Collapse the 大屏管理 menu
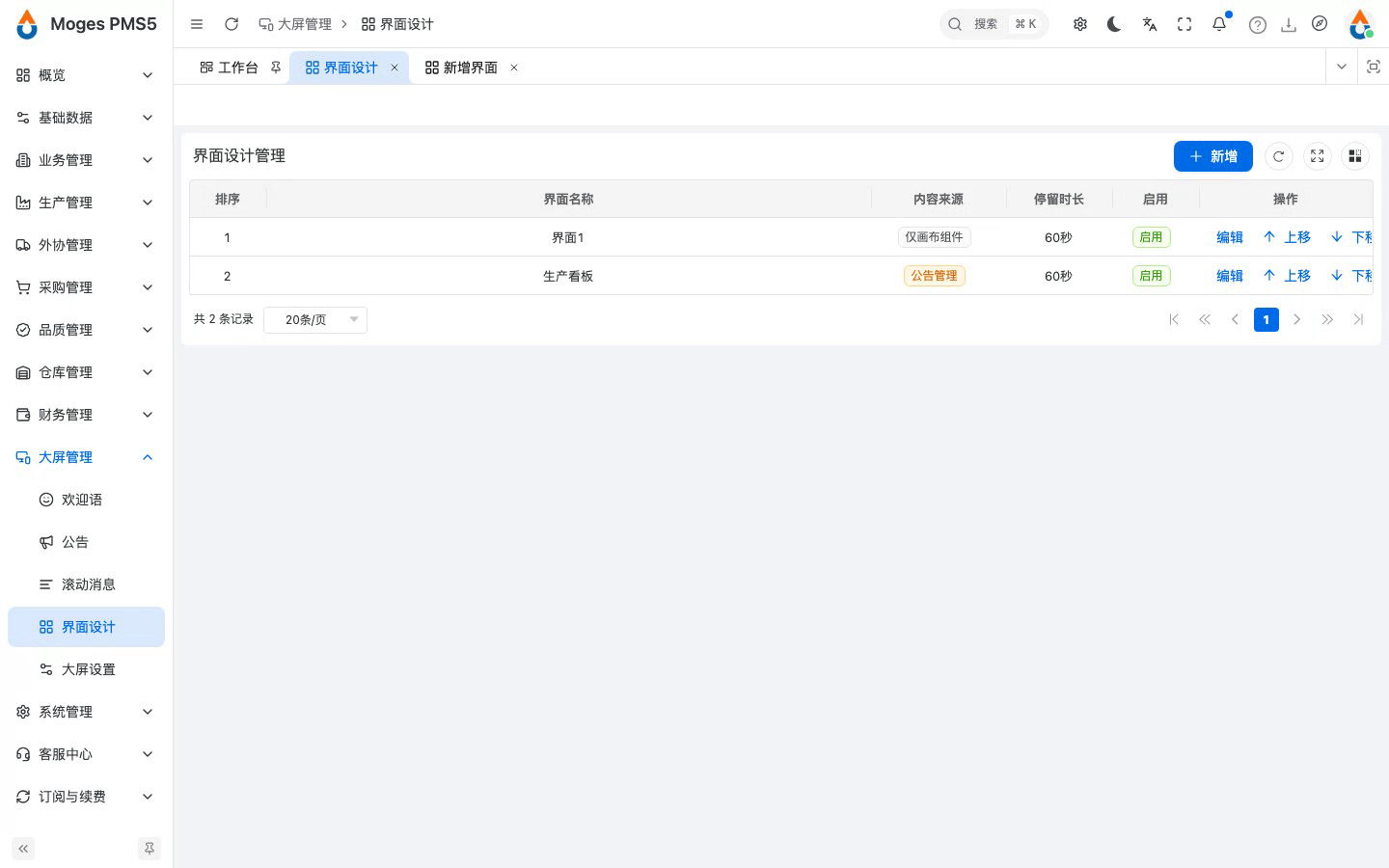The image size is (1389, 868). (86, 457)
